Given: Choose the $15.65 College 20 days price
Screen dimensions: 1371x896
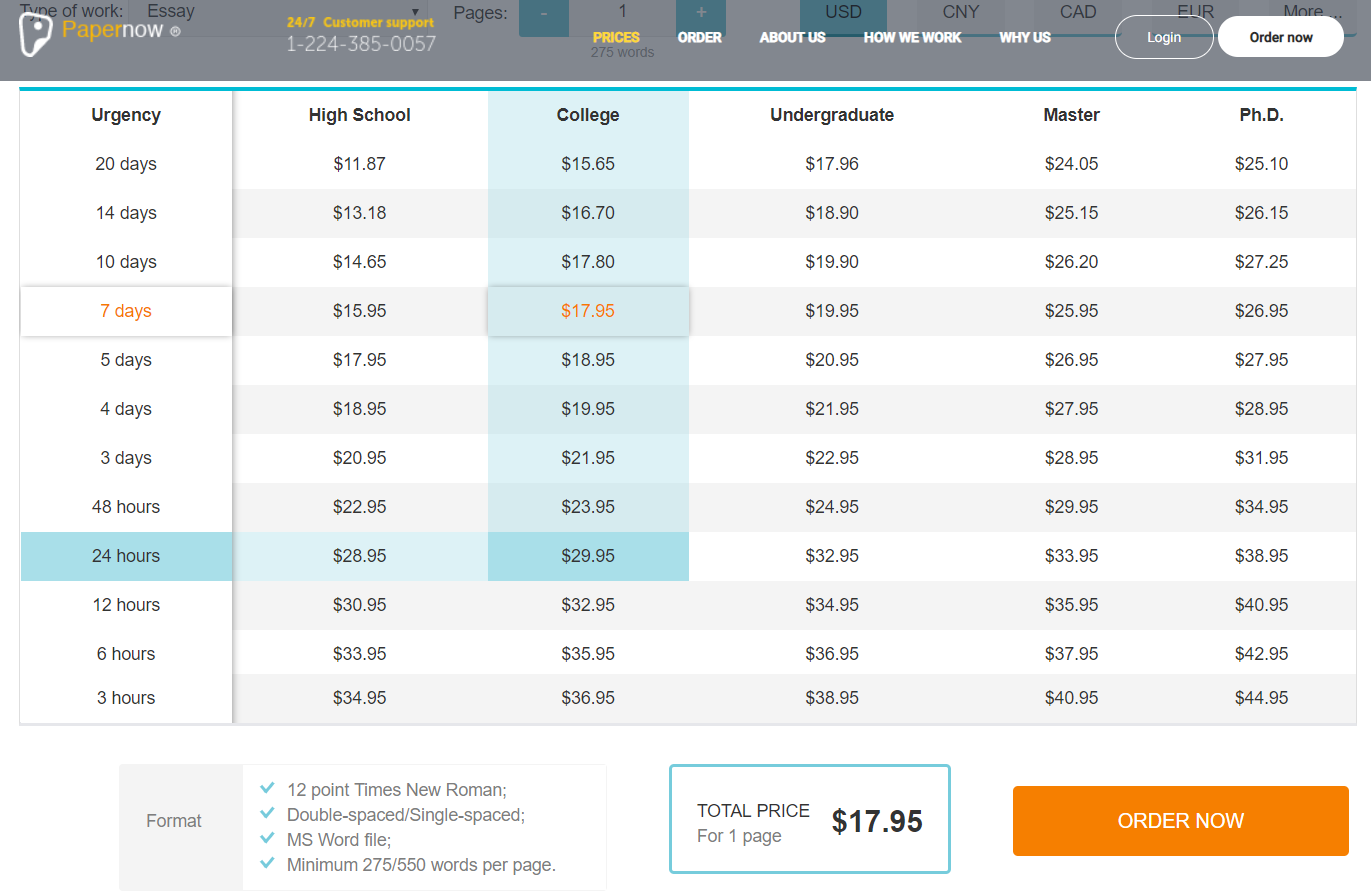Looking at the screenshot, I should [588, 164].
